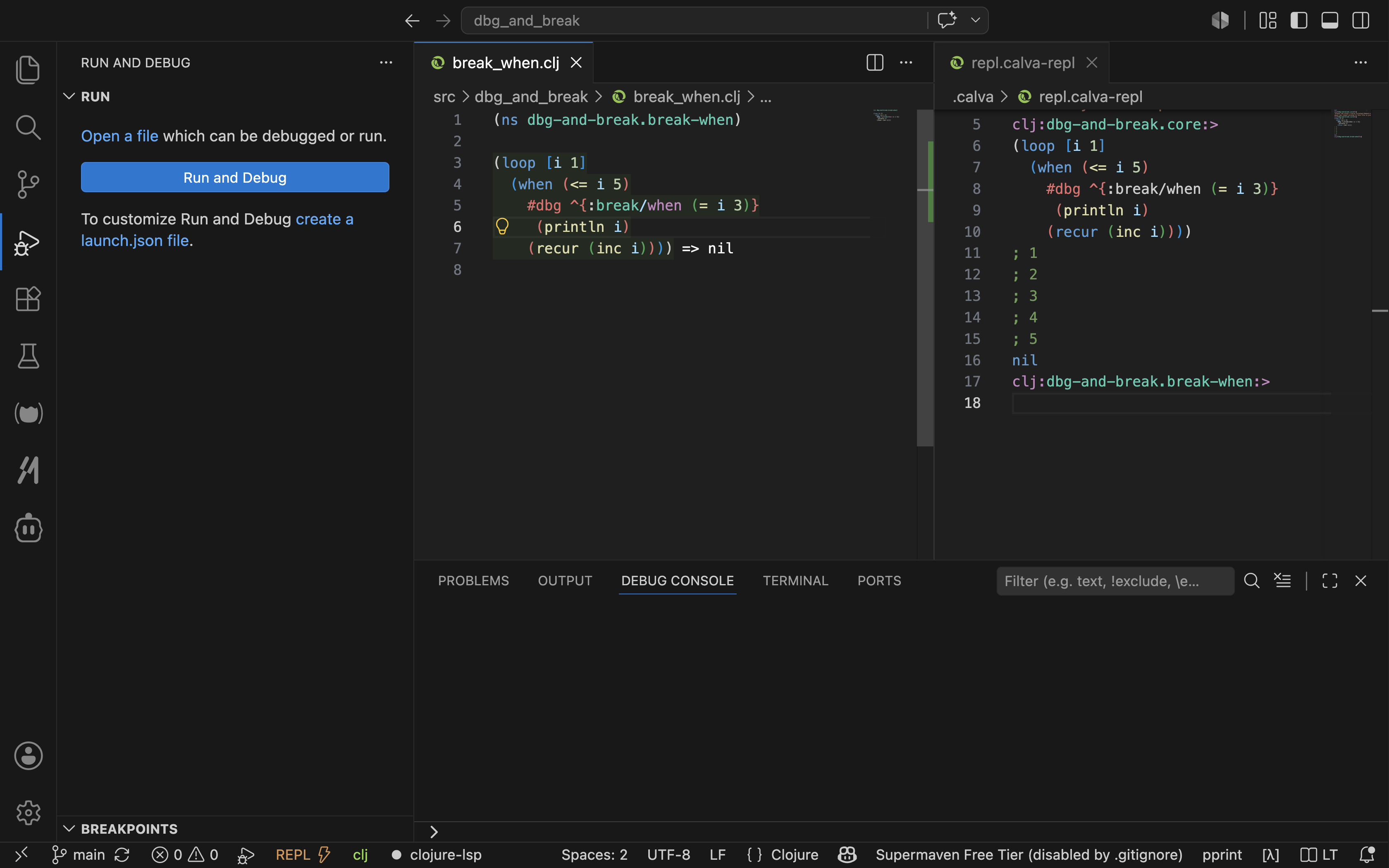This screenshot has width=1389, height=868.
Task: Open the dbg_and_break breadcrumb folder
Action: (x=531, y=96)
